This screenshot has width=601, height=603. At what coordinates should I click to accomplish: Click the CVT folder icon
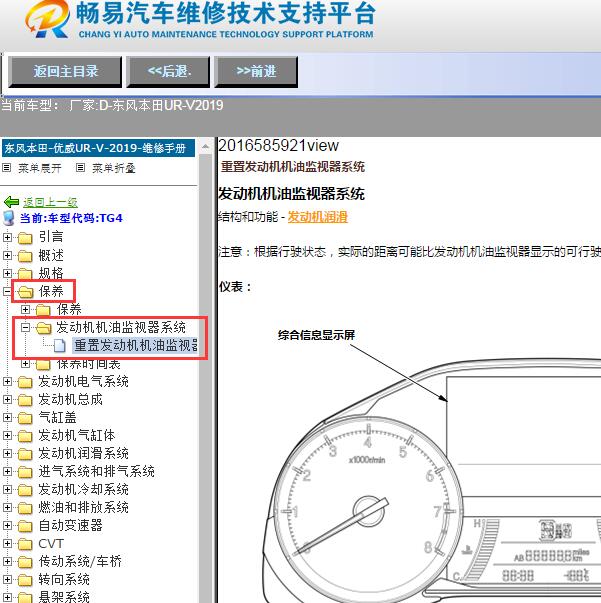(x=25, y=545)
